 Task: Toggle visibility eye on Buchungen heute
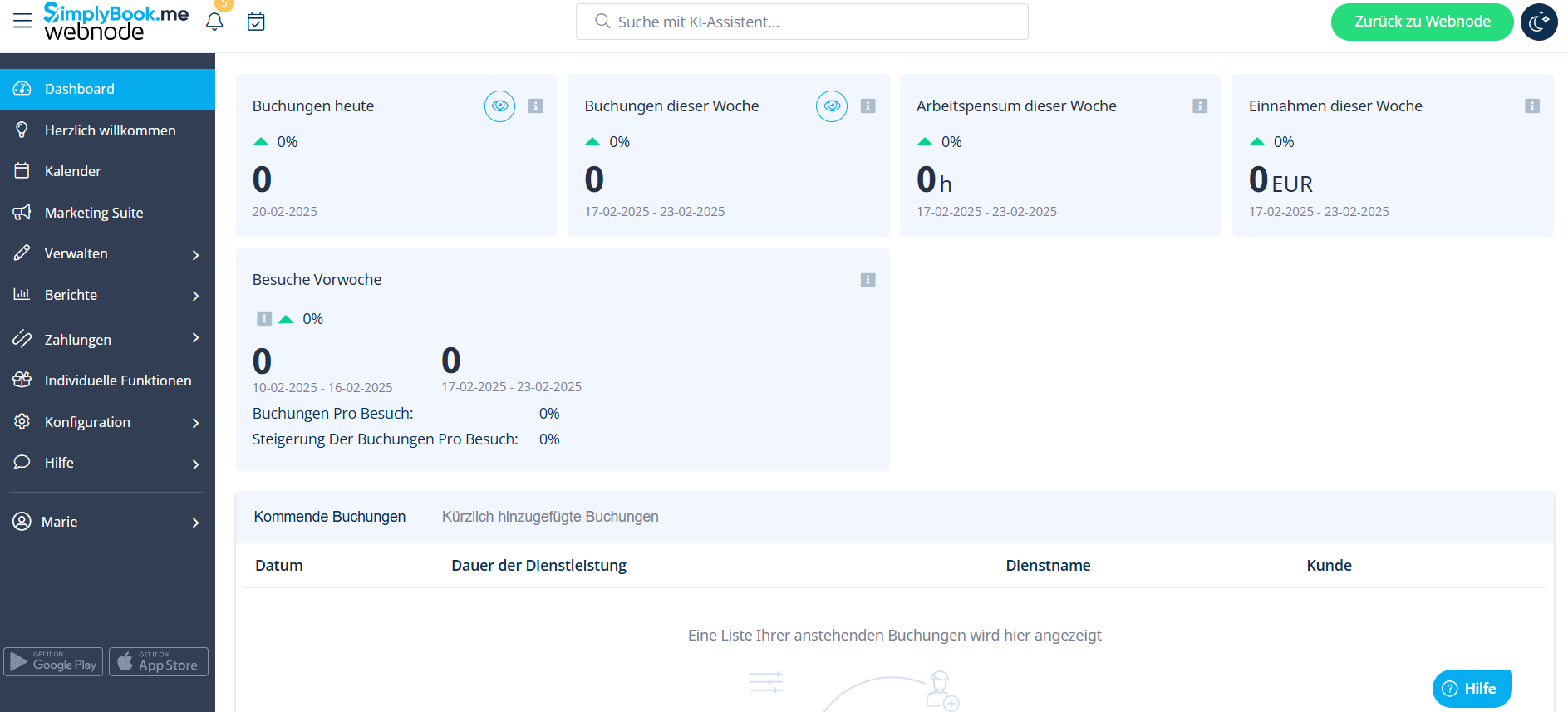[499, 106]
